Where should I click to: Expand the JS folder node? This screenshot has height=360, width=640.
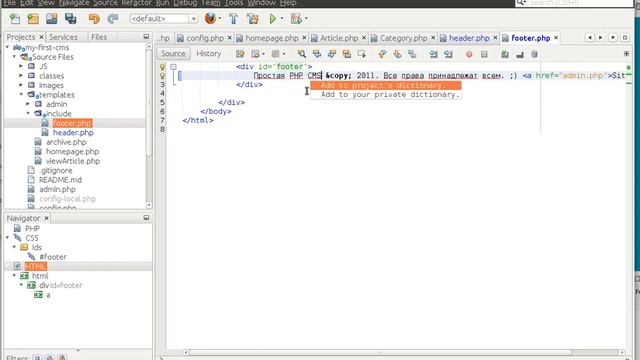(x=21, y=66)
